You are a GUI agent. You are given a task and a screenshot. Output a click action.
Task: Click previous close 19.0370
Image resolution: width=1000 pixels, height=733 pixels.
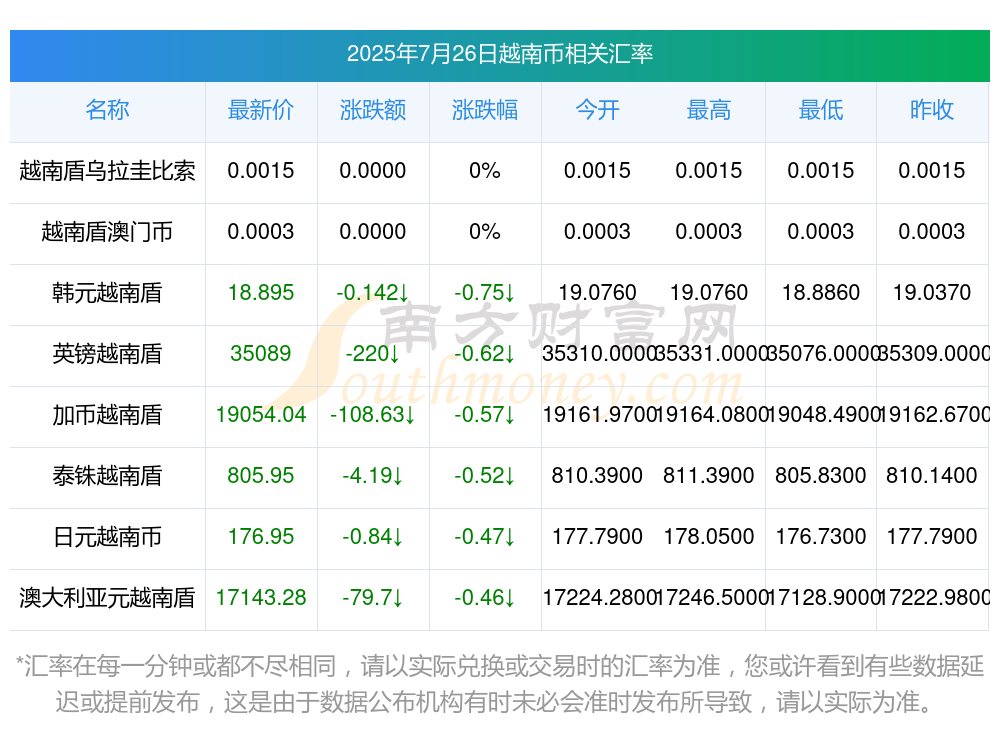pyautogui.click(x=932, y=293)
